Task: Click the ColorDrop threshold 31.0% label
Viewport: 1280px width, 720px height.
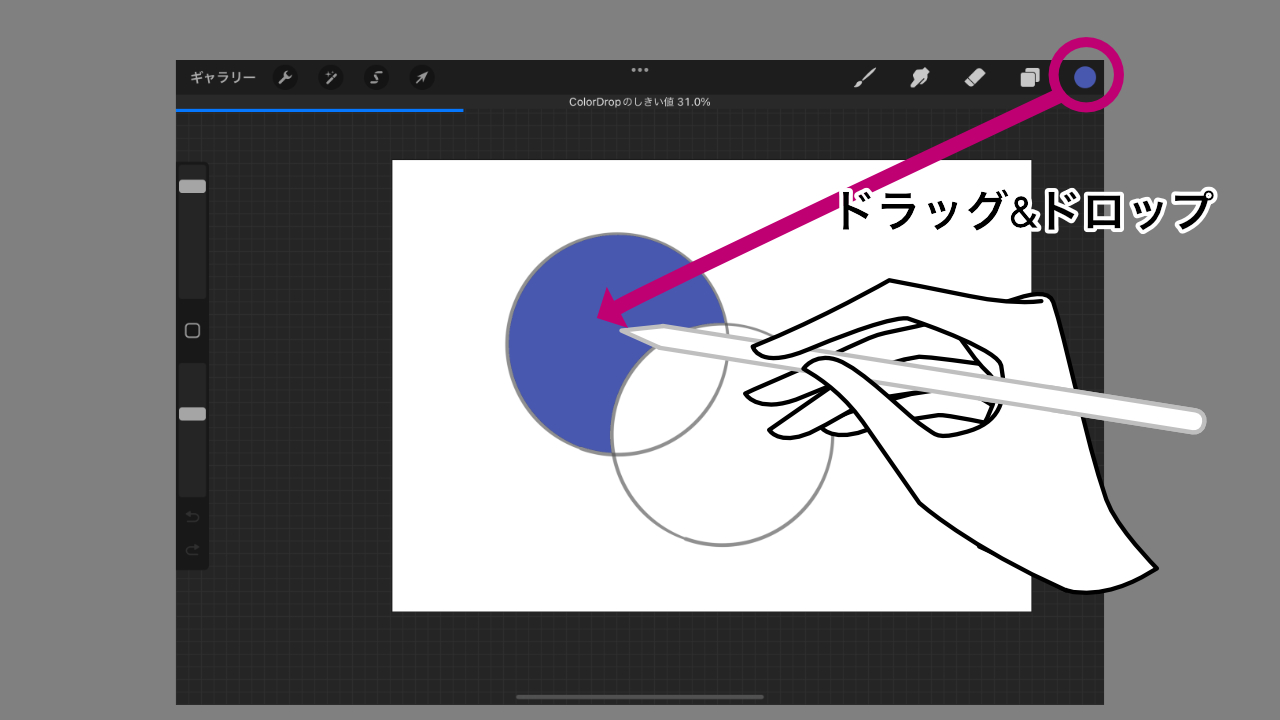Action: click(640, 102)
